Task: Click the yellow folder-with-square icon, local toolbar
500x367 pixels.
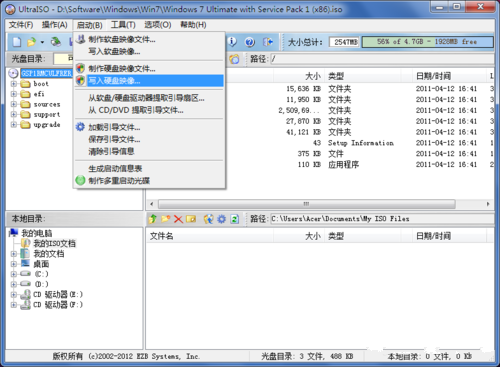Action: 191,219
